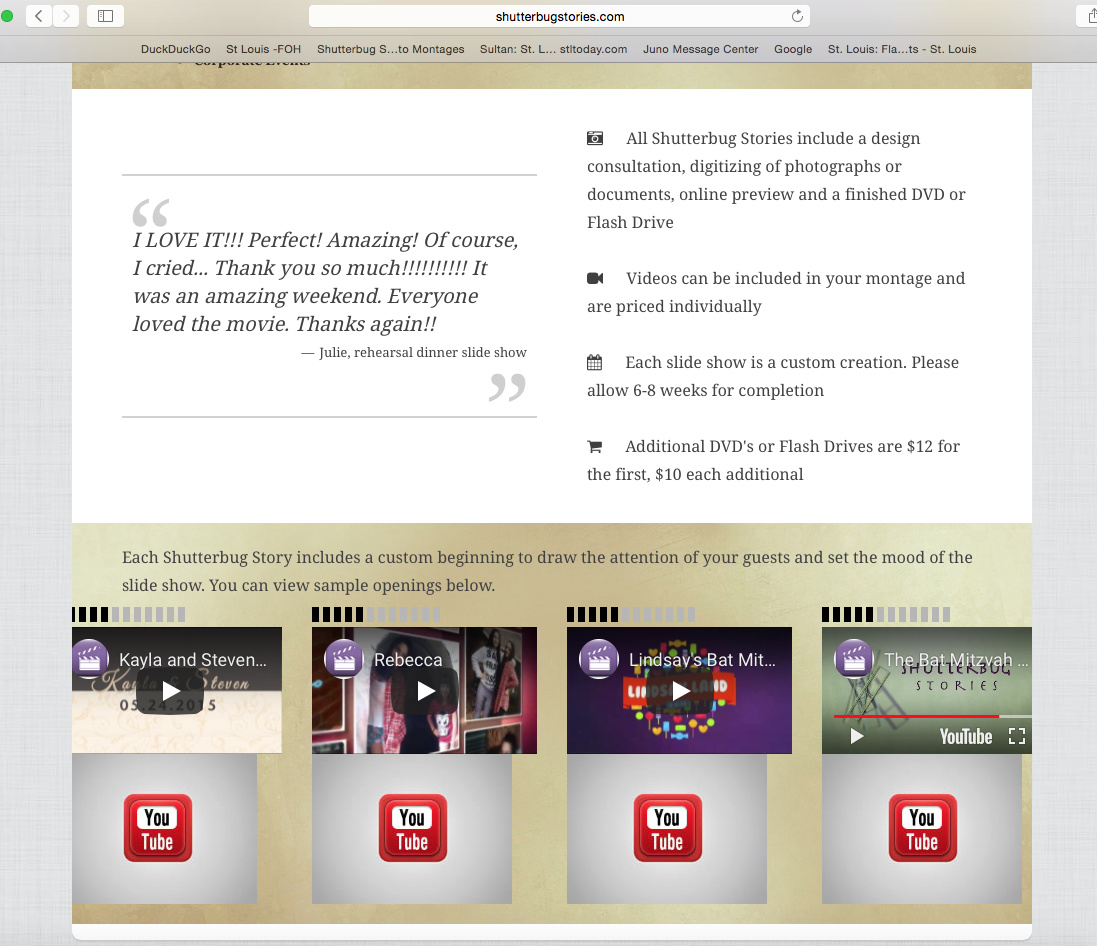Click the channel avatar on The Bat Mitzvah video

(x=854, y=659)
